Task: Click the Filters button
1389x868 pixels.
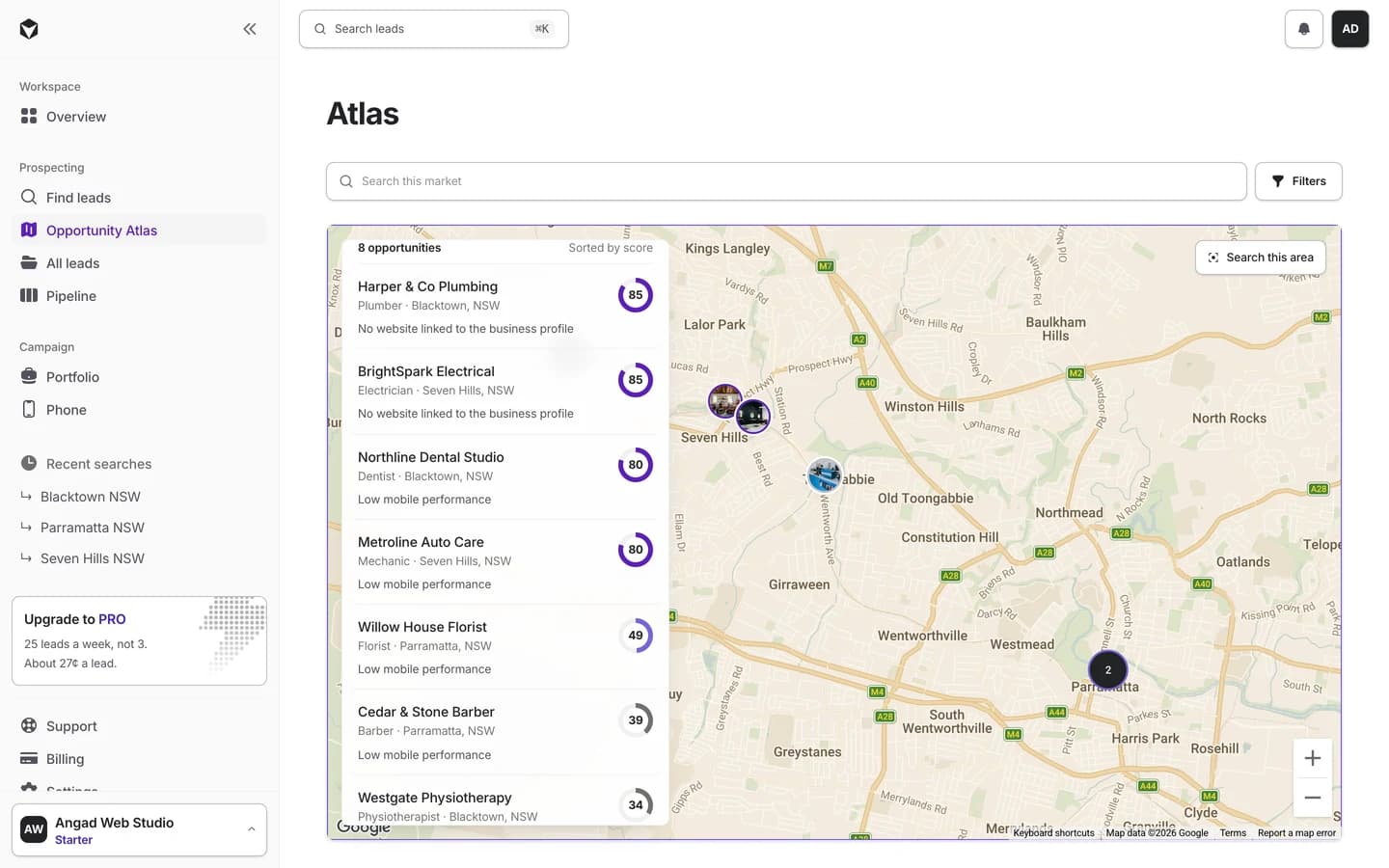Action: coord(1298,181)
